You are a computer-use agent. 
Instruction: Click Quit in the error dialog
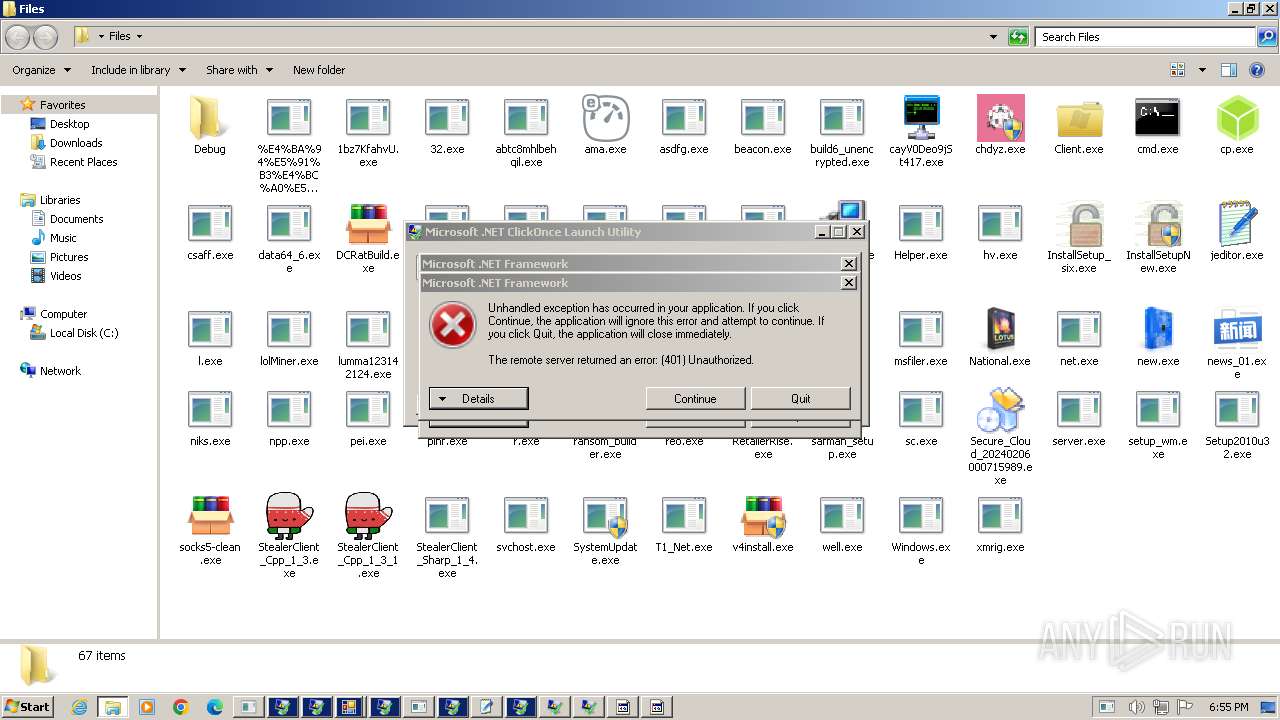[801, 398]
